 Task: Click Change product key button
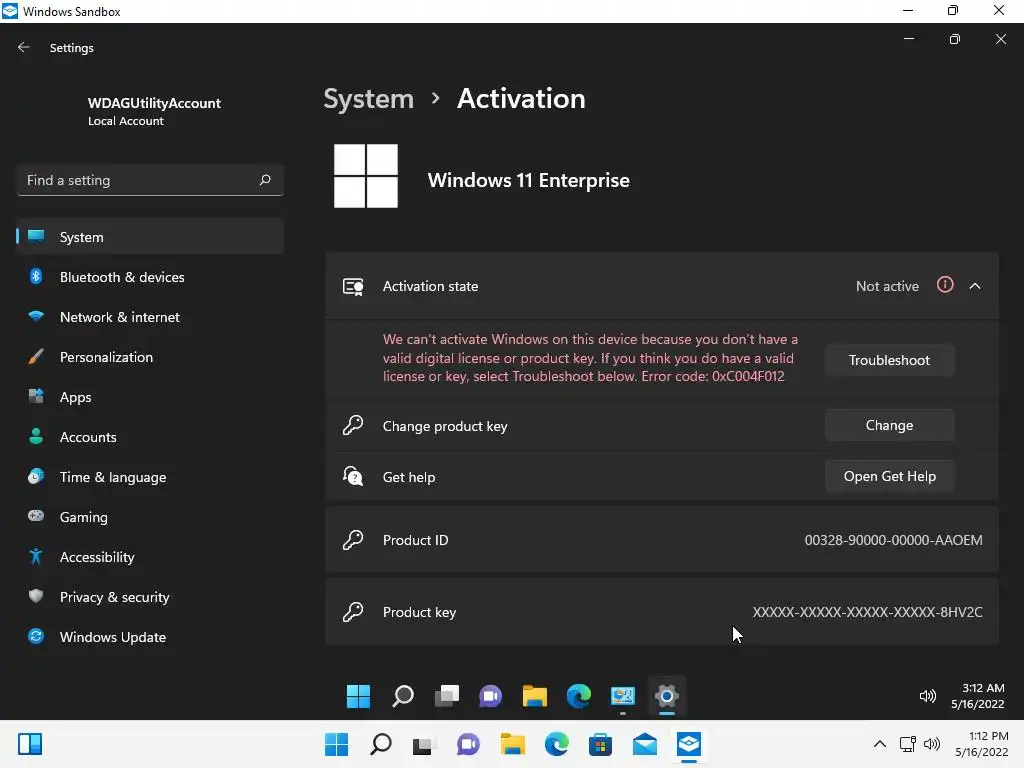[889, 425]
